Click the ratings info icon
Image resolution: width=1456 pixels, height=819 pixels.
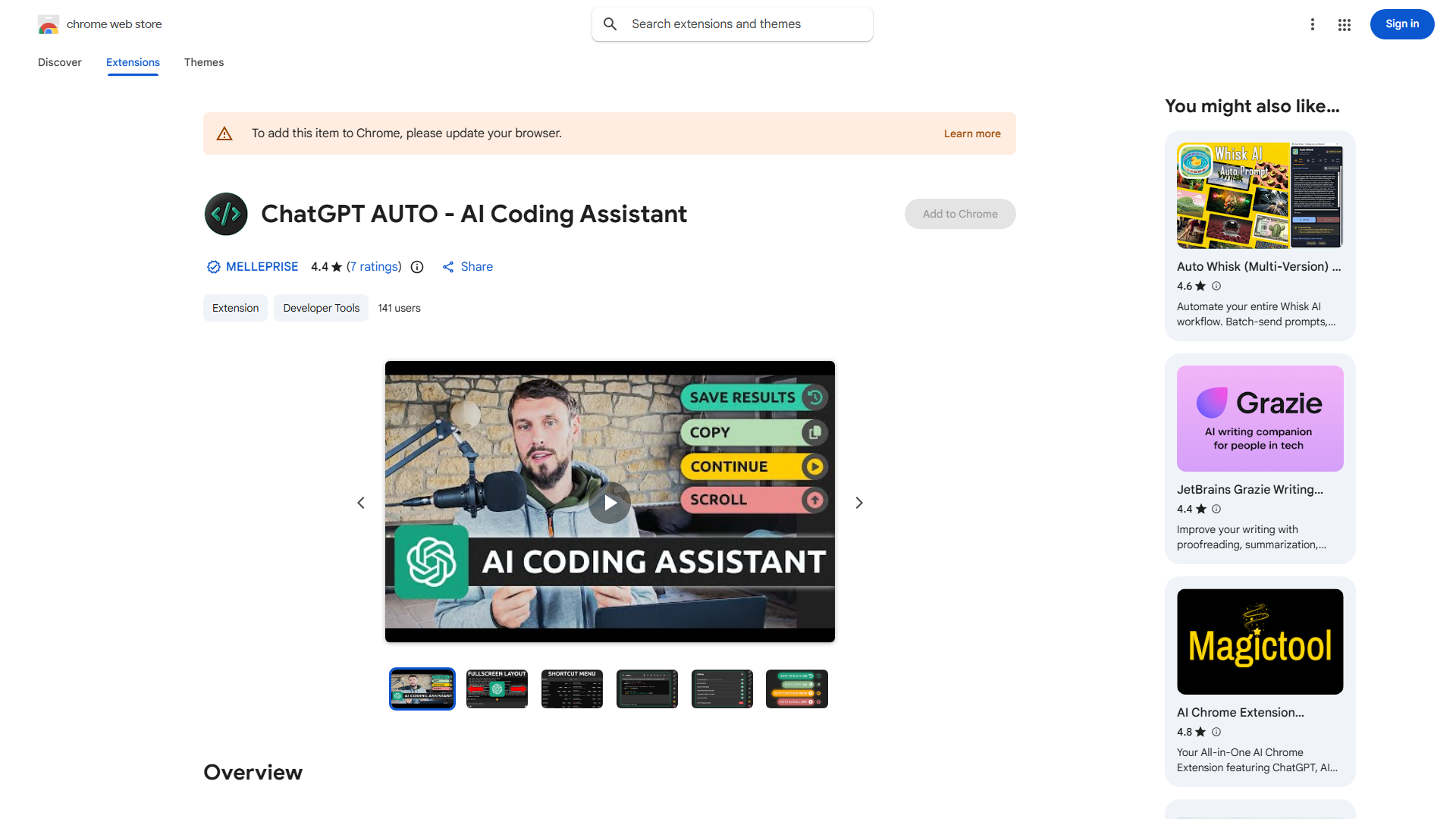[x=417, y=267]
